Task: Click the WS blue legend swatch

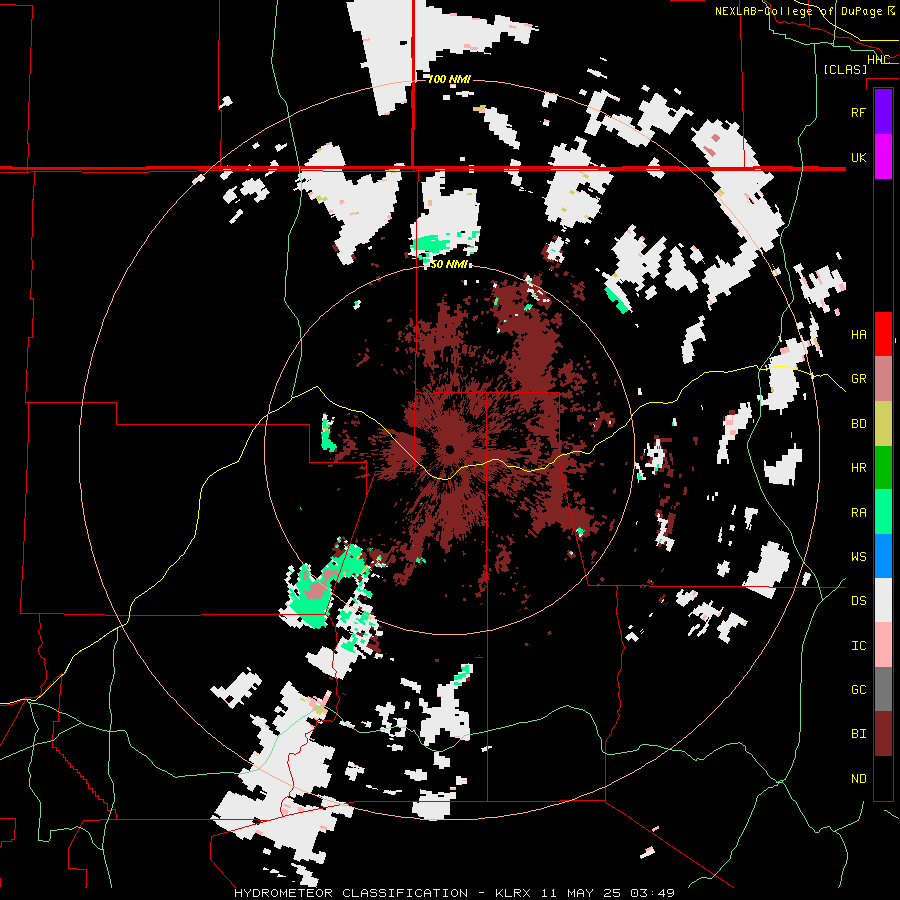Action: [883, 556]
